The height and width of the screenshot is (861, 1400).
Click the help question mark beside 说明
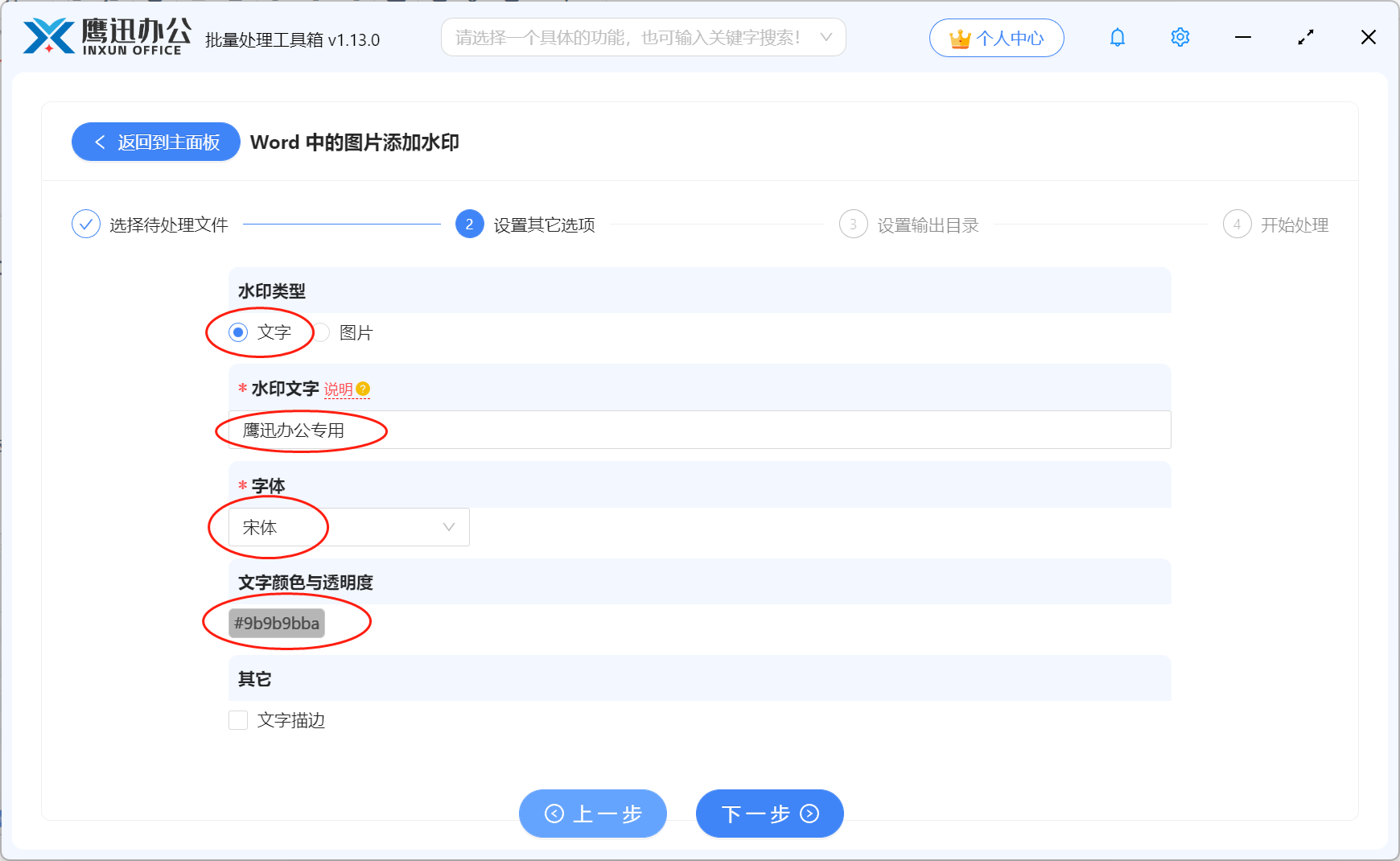pyautogui.click(x=364, y=389)
